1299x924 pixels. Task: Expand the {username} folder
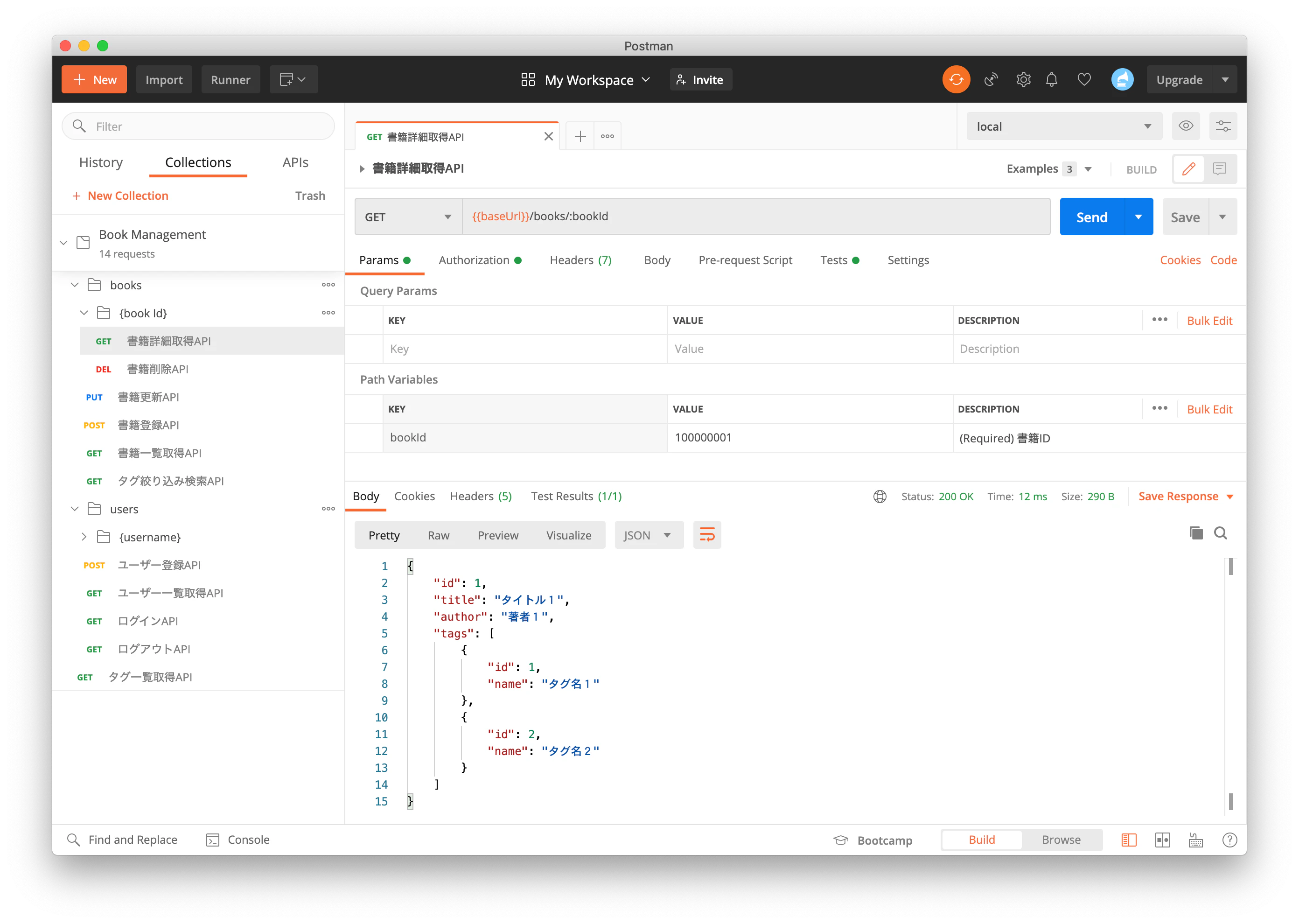(x=84, y=537)
